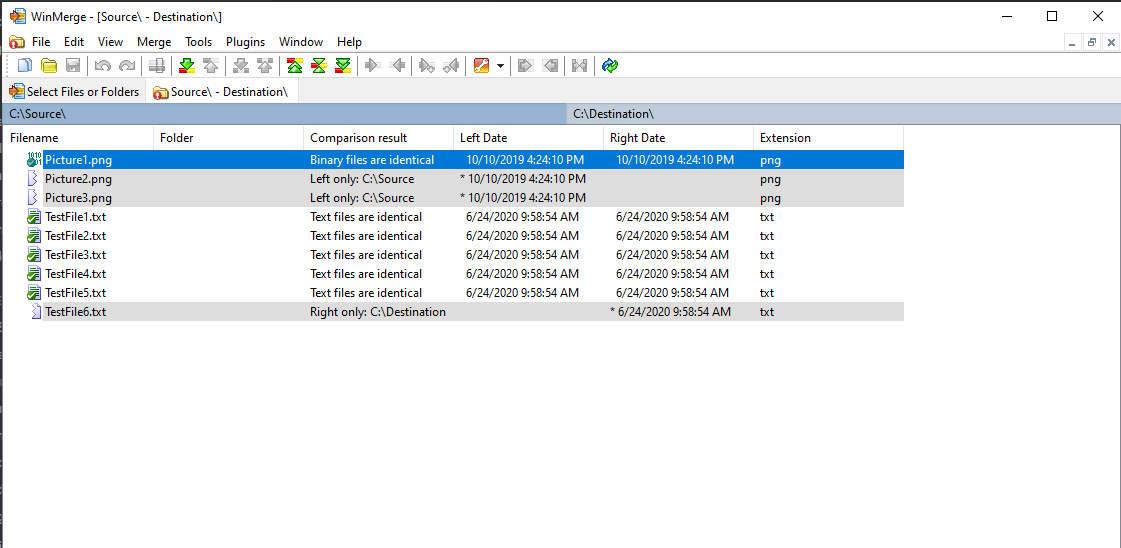Sort list by Left Date column
Screen dimensions: 1121x548
(x=483, y=138)
